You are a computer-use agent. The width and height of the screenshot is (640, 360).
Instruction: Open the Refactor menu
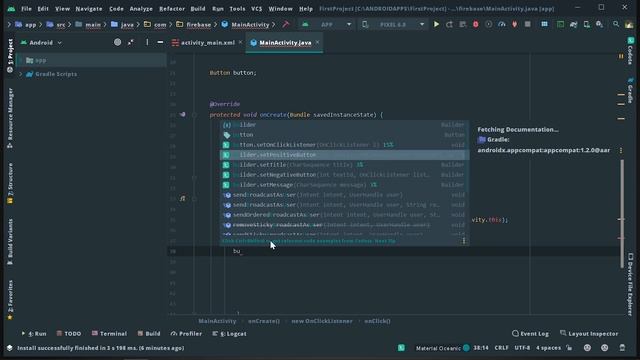pyautogui.click(x=172, y=9)
